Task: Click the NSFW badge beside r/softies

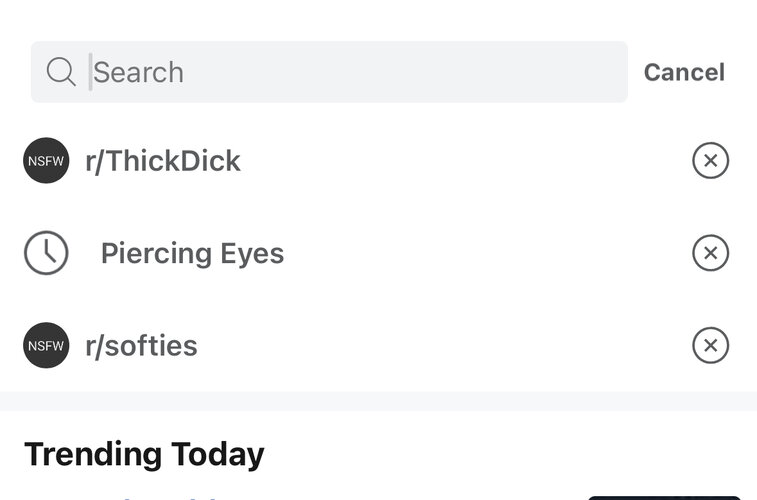Action: point(46,345)
